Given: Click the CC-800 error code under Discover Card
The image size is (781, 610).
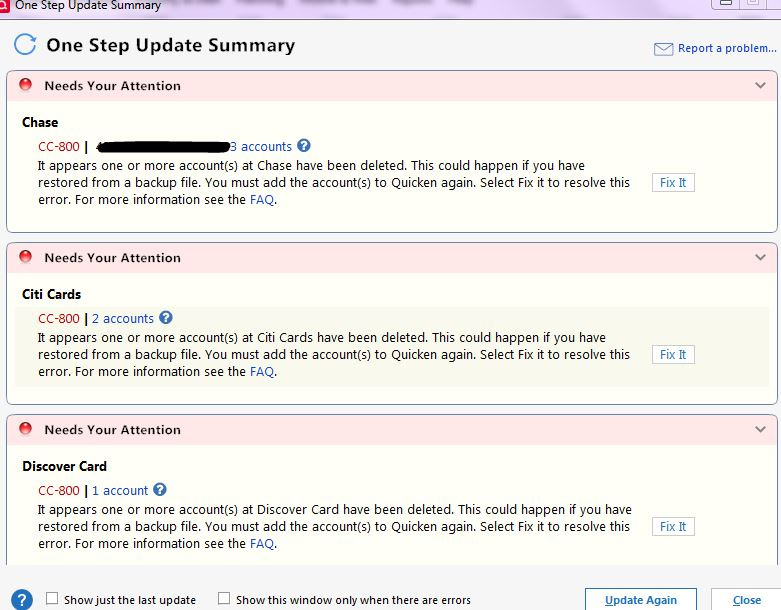Looking at the screenshot, I should tap(59, 490).
